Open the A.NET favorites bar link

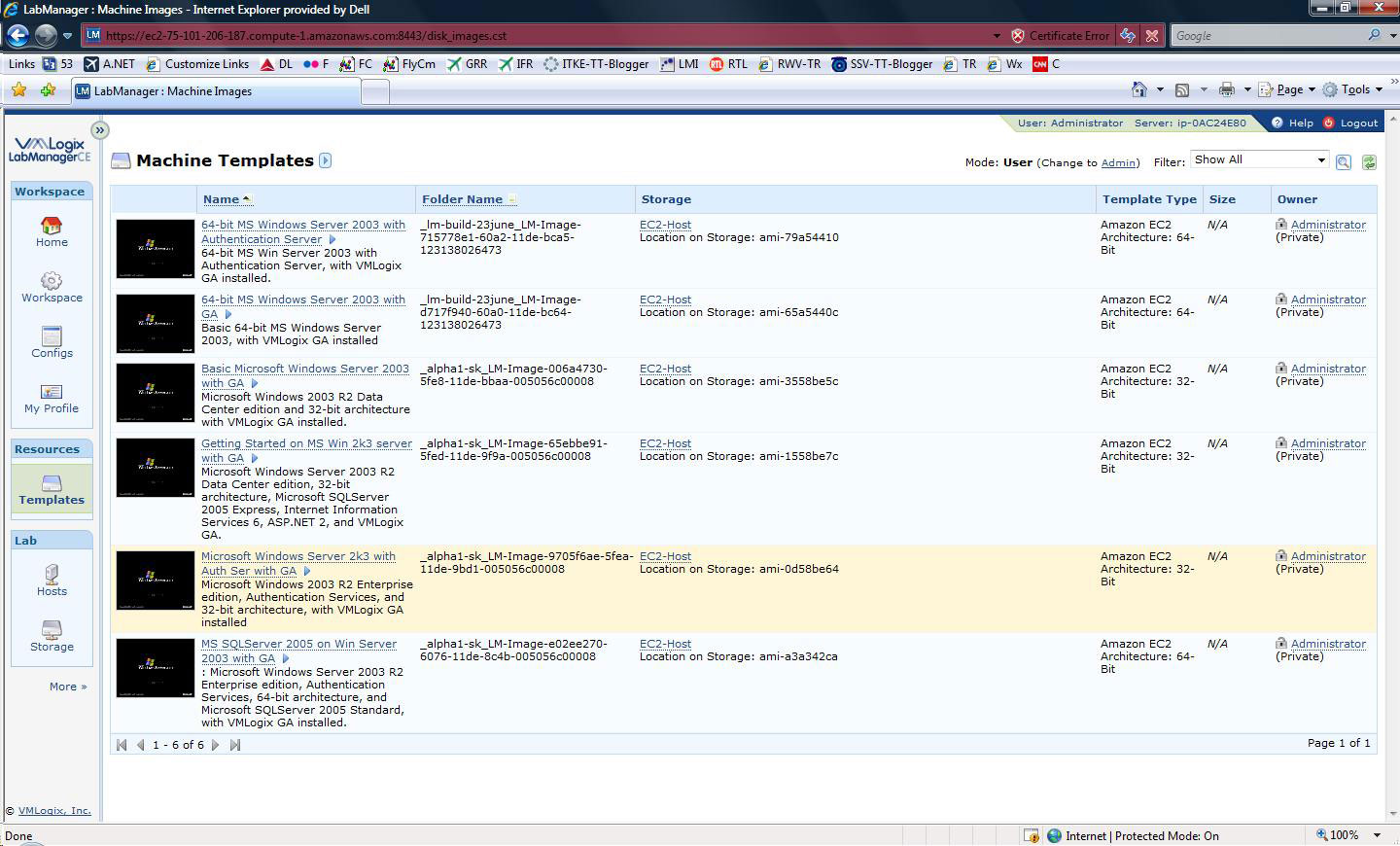point(109,64)
